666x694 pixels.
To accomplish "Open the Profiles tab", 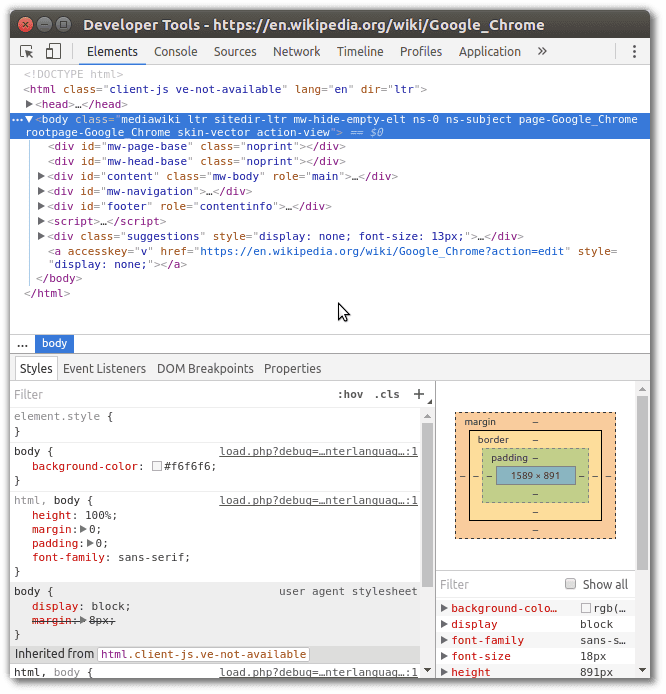I will point(421,52).
